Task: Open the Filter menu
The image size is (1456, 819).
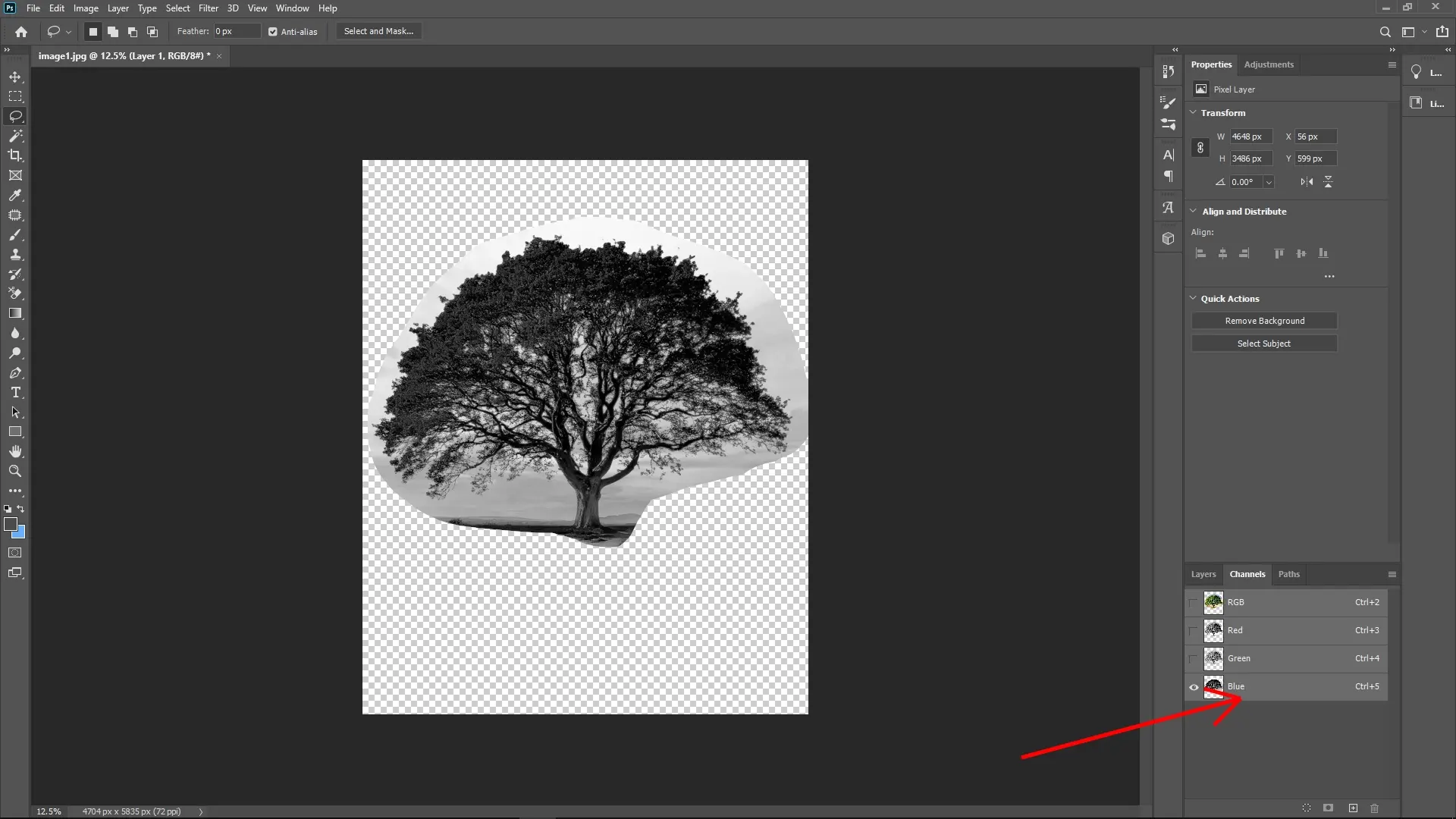Action: coord(208,8)
